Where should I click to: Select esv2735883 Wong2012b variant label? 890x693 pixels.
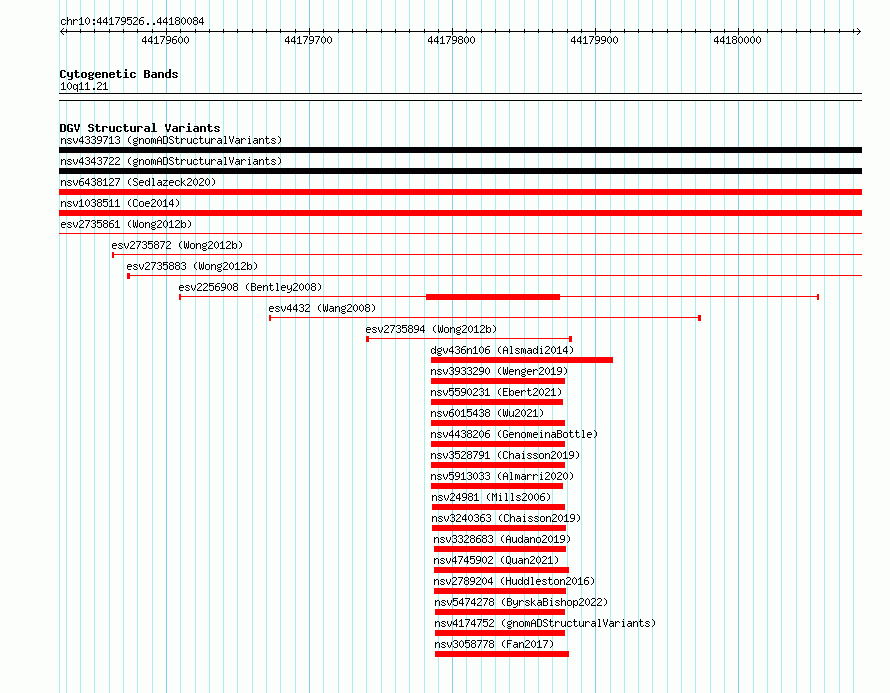pyautogui.click(x=192, y=266)
